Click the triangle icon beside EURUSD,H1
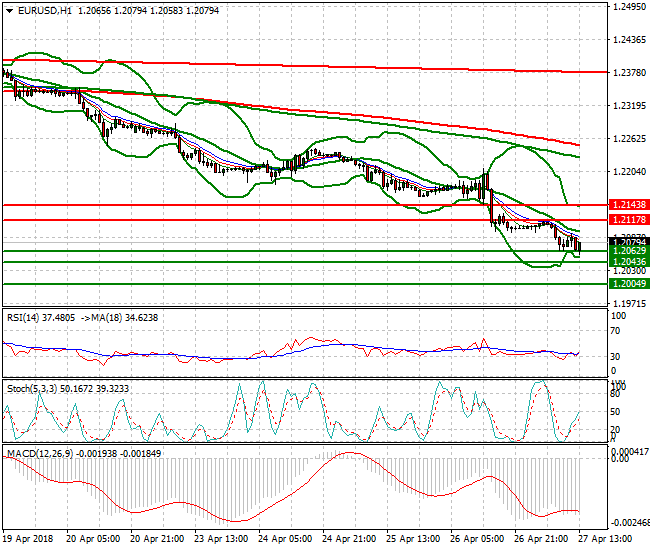The width and height of the screenshot is (650, 550). (x=7, y=10)
